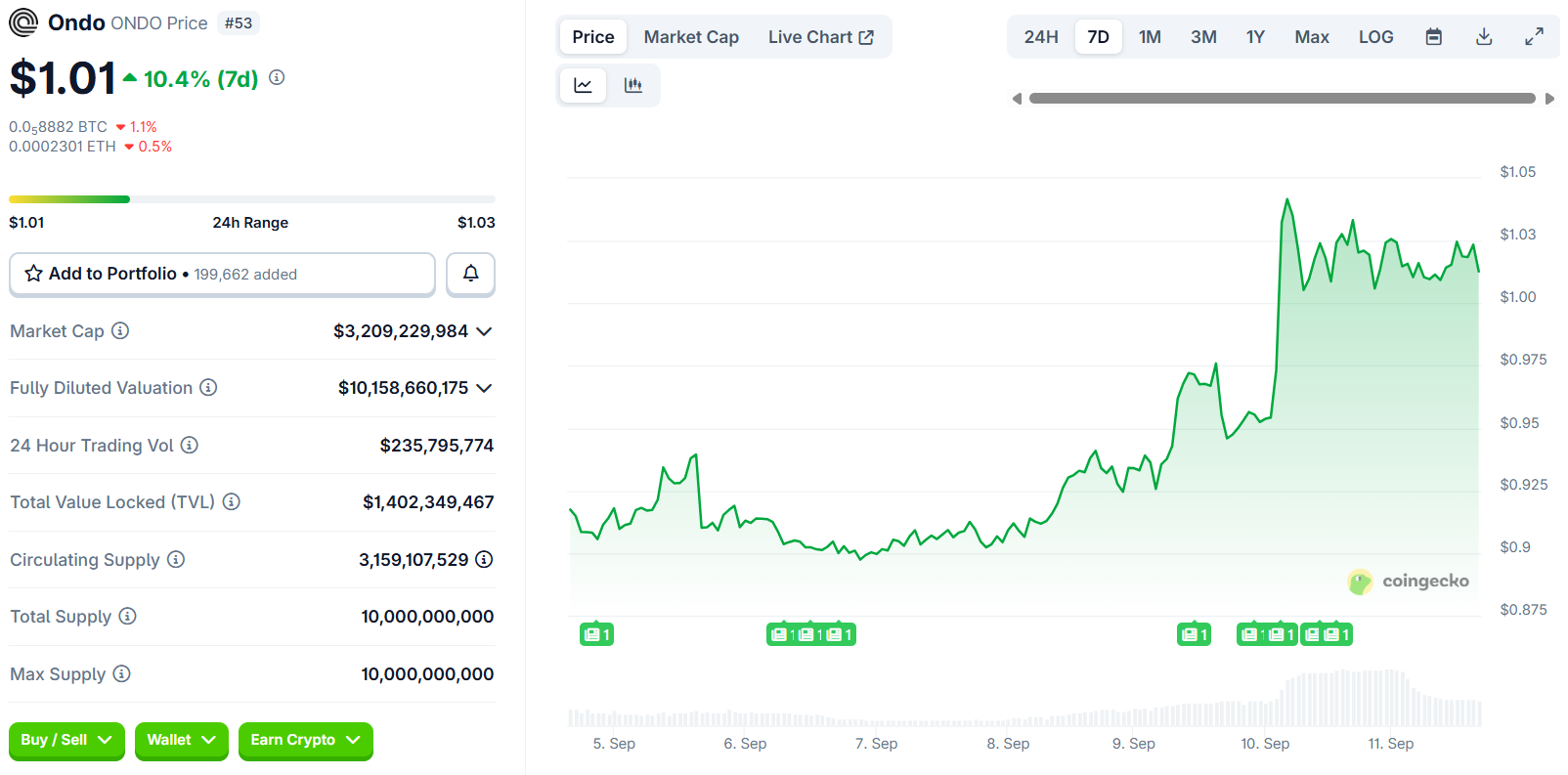The height and width of the screenshot is (775, 1568).
Task: Click Add to Portfolio button
Action: coord(222,274)
